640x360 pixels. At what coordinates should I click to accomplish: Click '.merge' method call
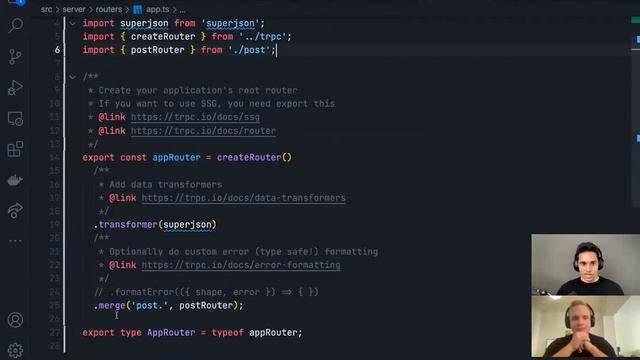pyautogui.click(x=109, y=306)
